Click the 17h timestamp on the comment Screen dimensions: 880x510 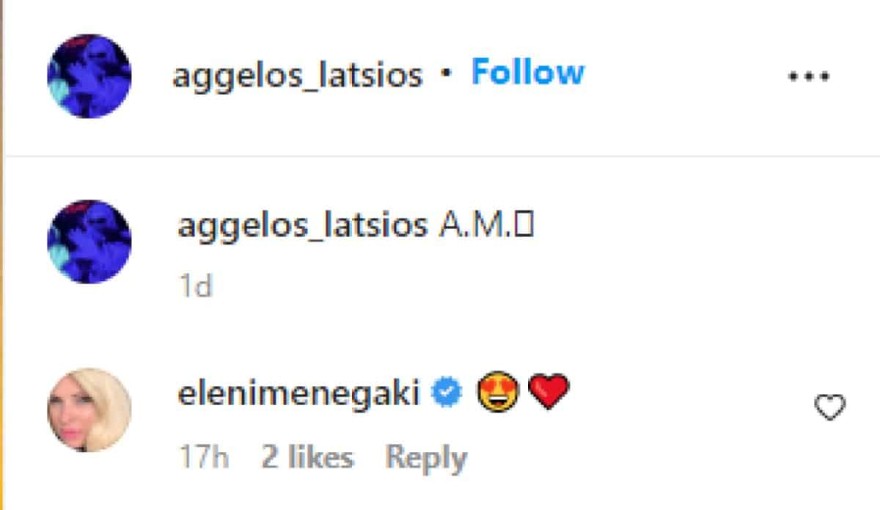[x=203, y=458]
